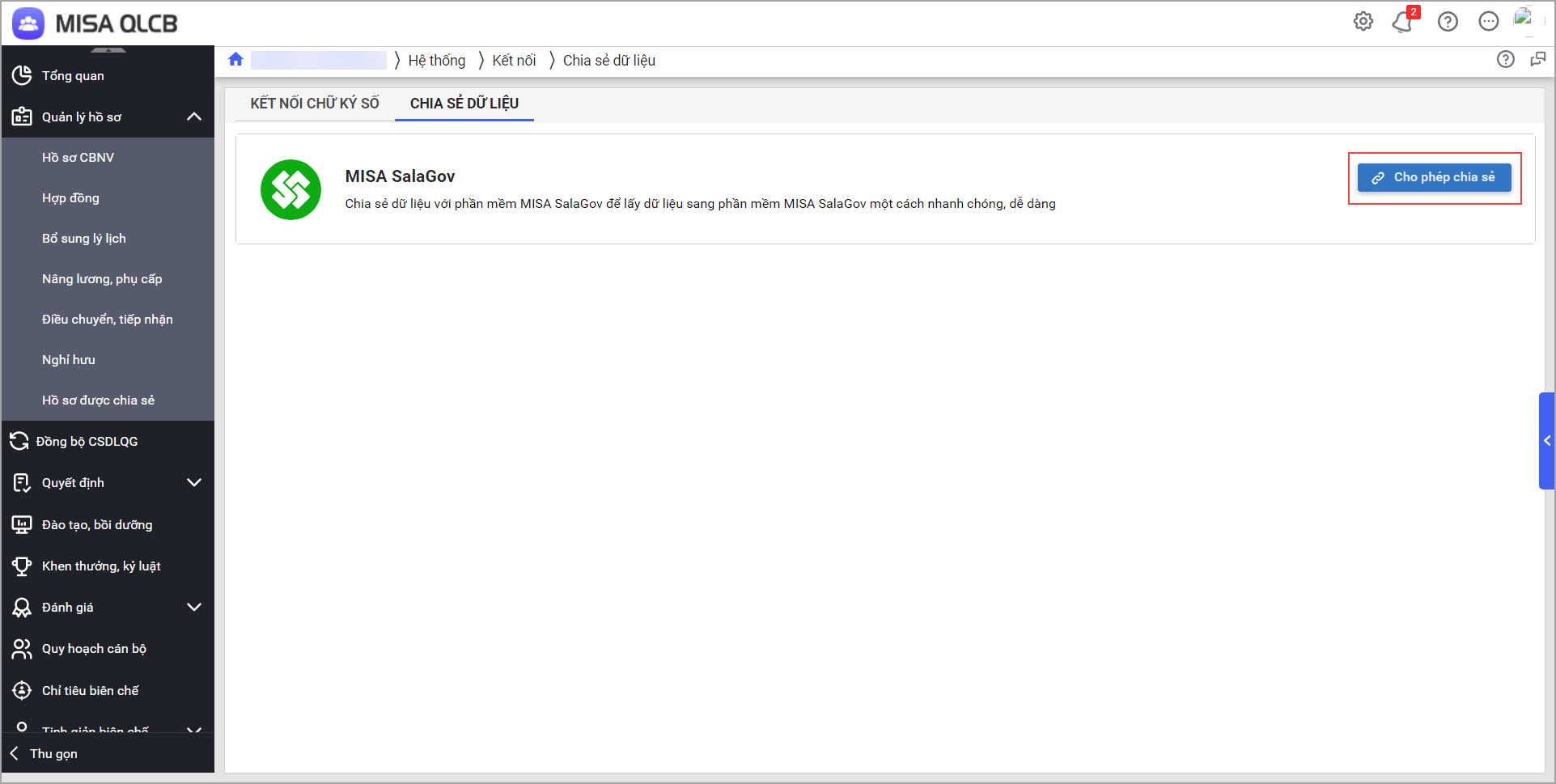Open the more options ellipsis icon

tap(1489, 21)
